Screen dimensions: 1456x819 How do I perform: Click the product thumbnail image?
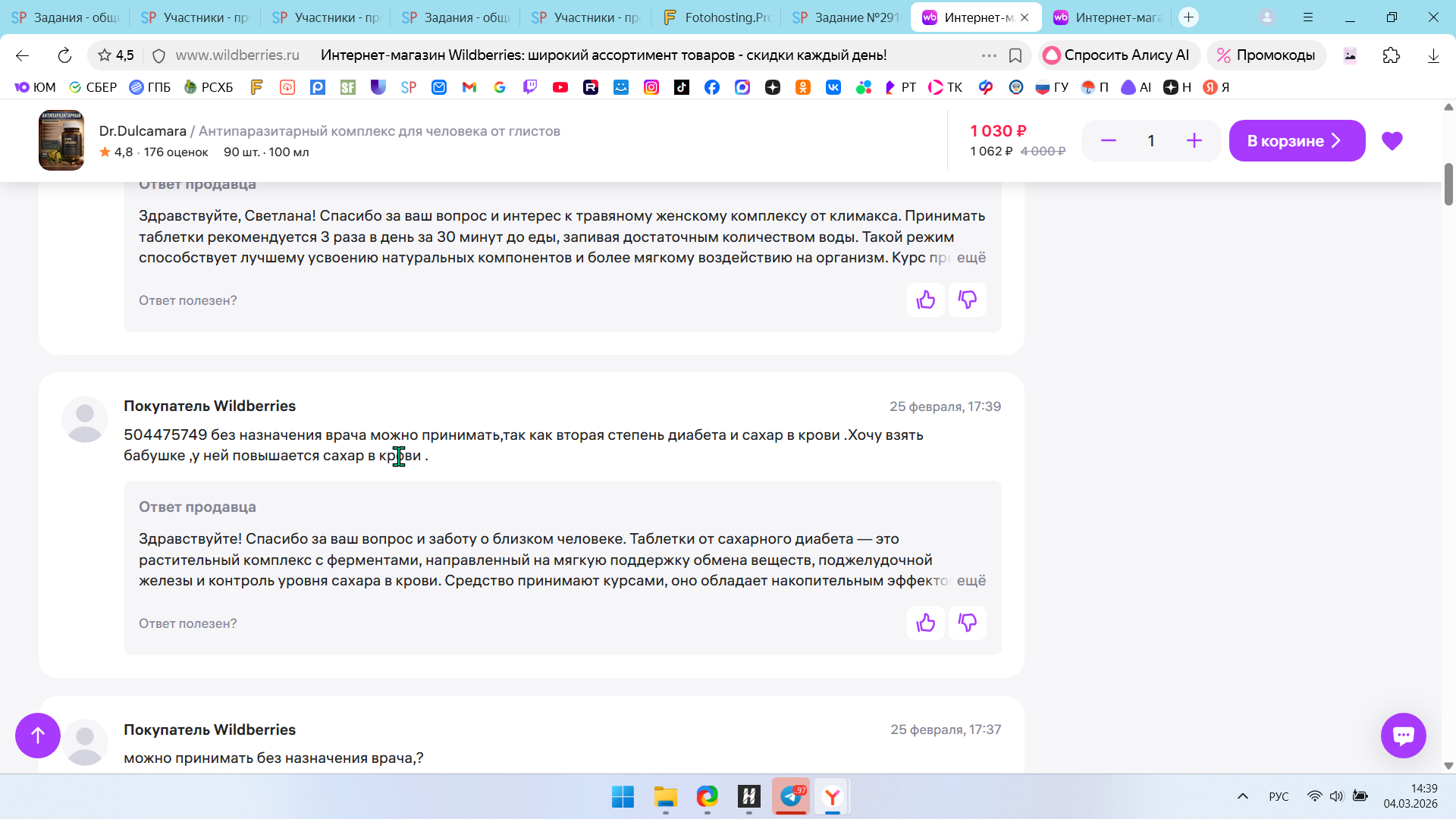point(61,141)
